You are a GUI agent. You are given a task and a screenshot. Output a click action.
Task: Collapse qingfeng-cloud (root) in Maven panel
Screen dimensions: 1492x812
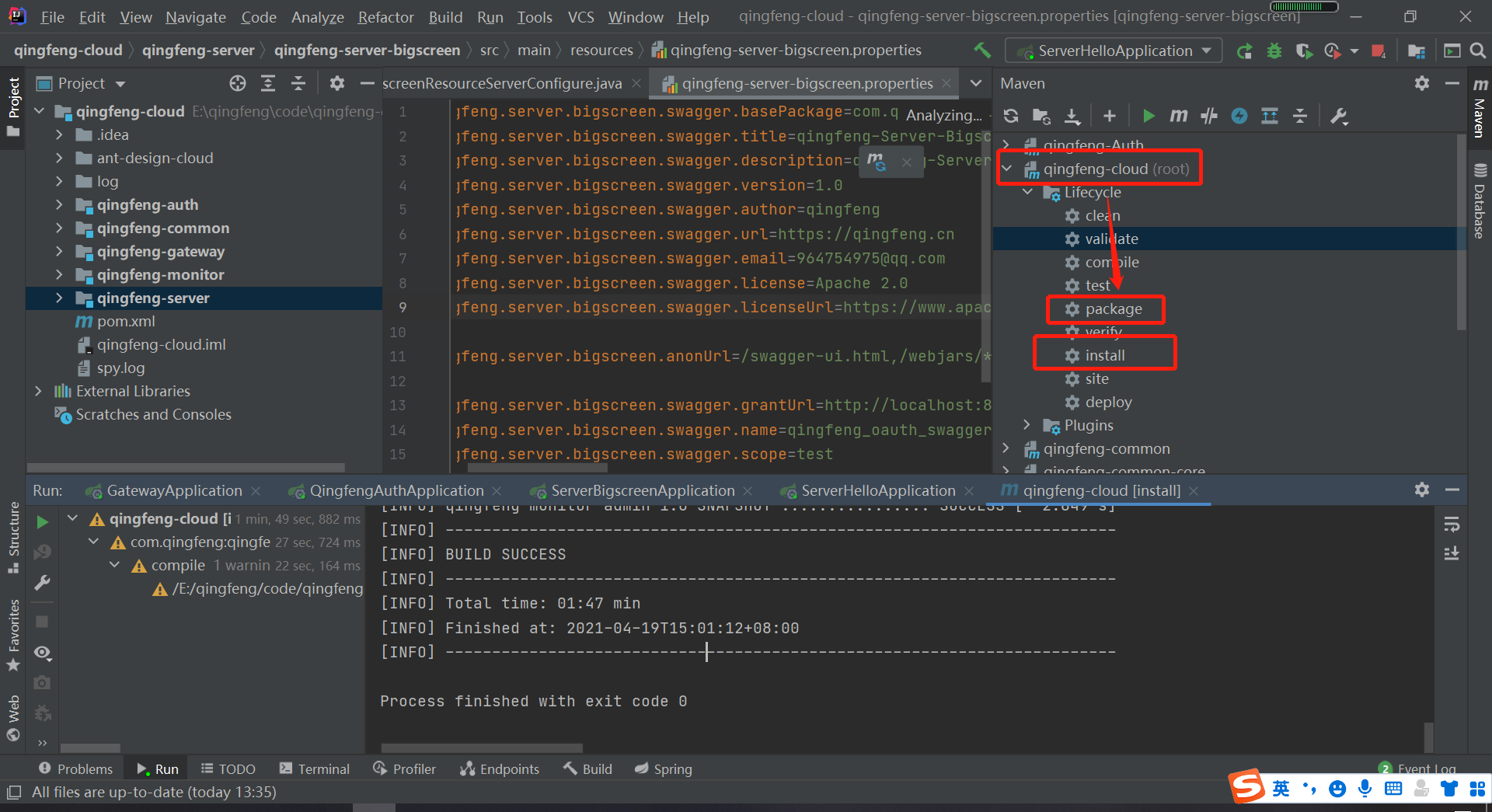(x=1007, y=169)
